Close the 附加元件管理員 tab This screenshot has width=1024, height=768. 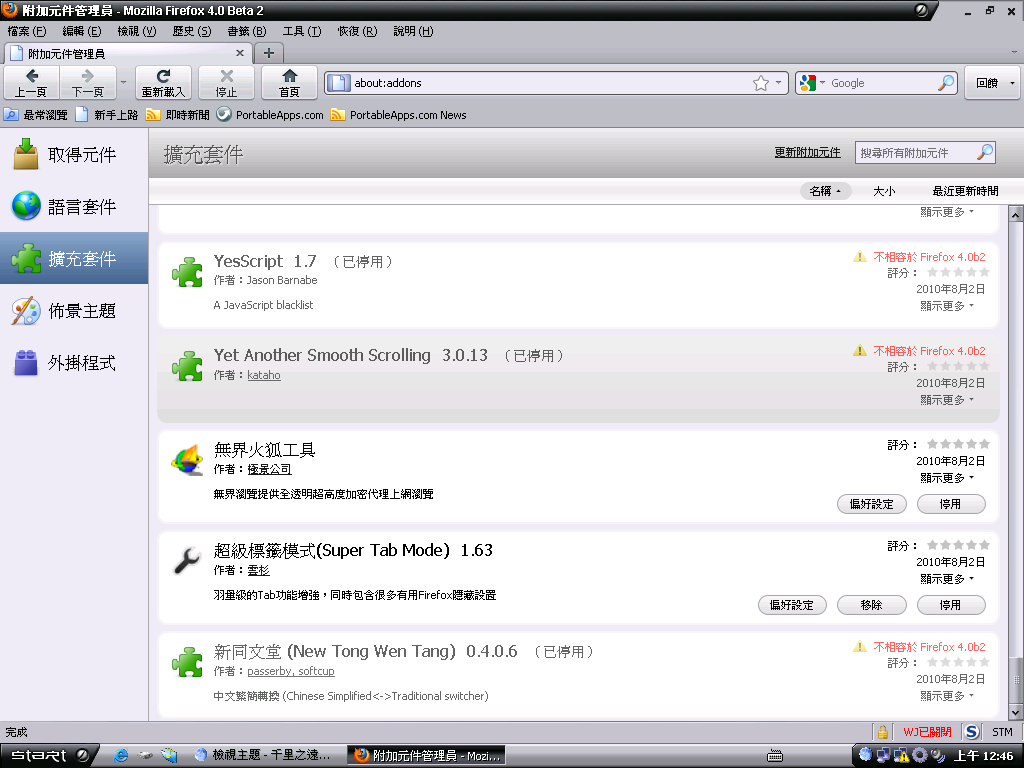click(240, 53)
